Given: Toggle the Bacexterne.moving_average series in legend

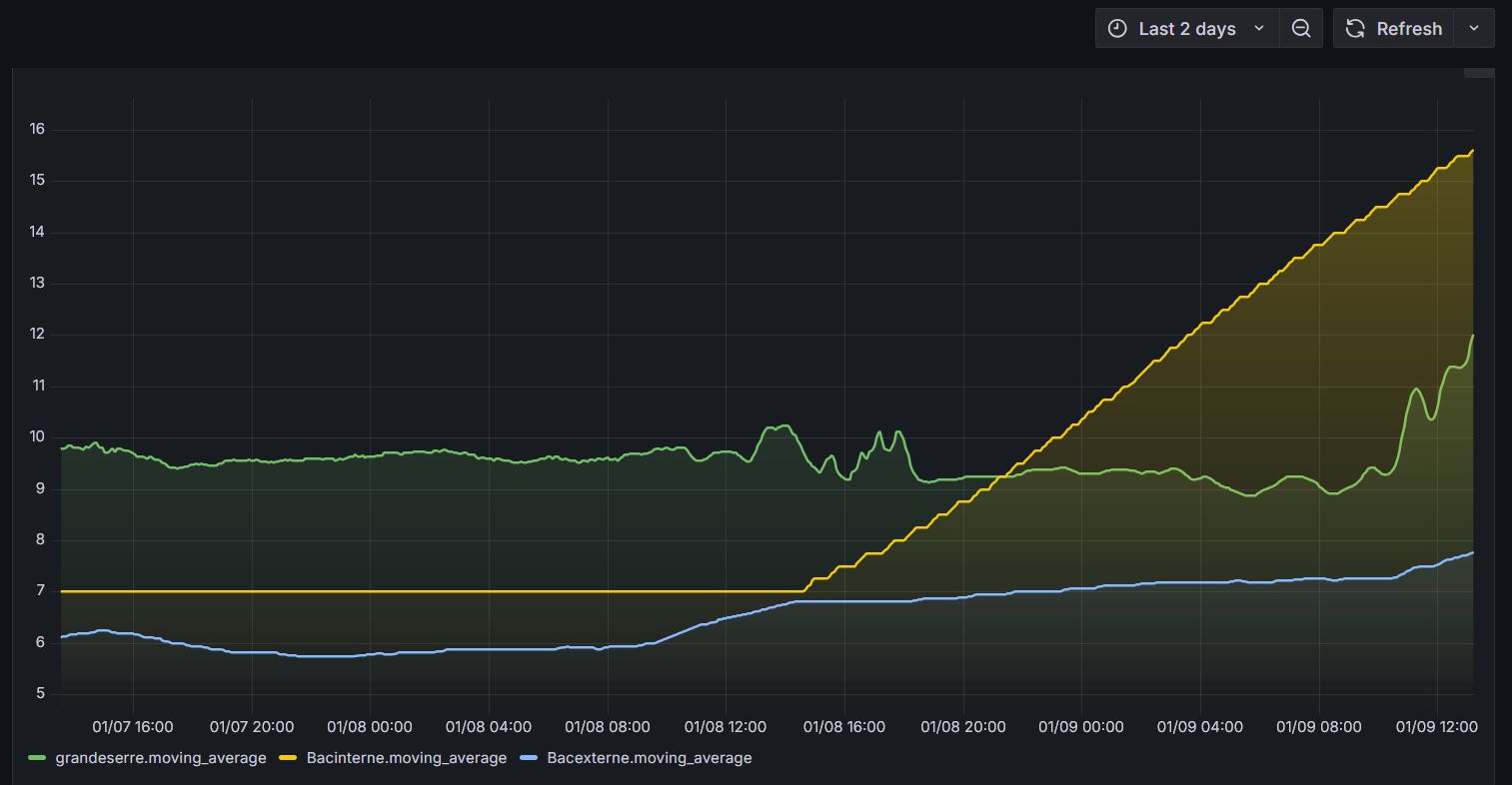Looking at the screenshot, I should pyautogui.click(x=649, y=758).
